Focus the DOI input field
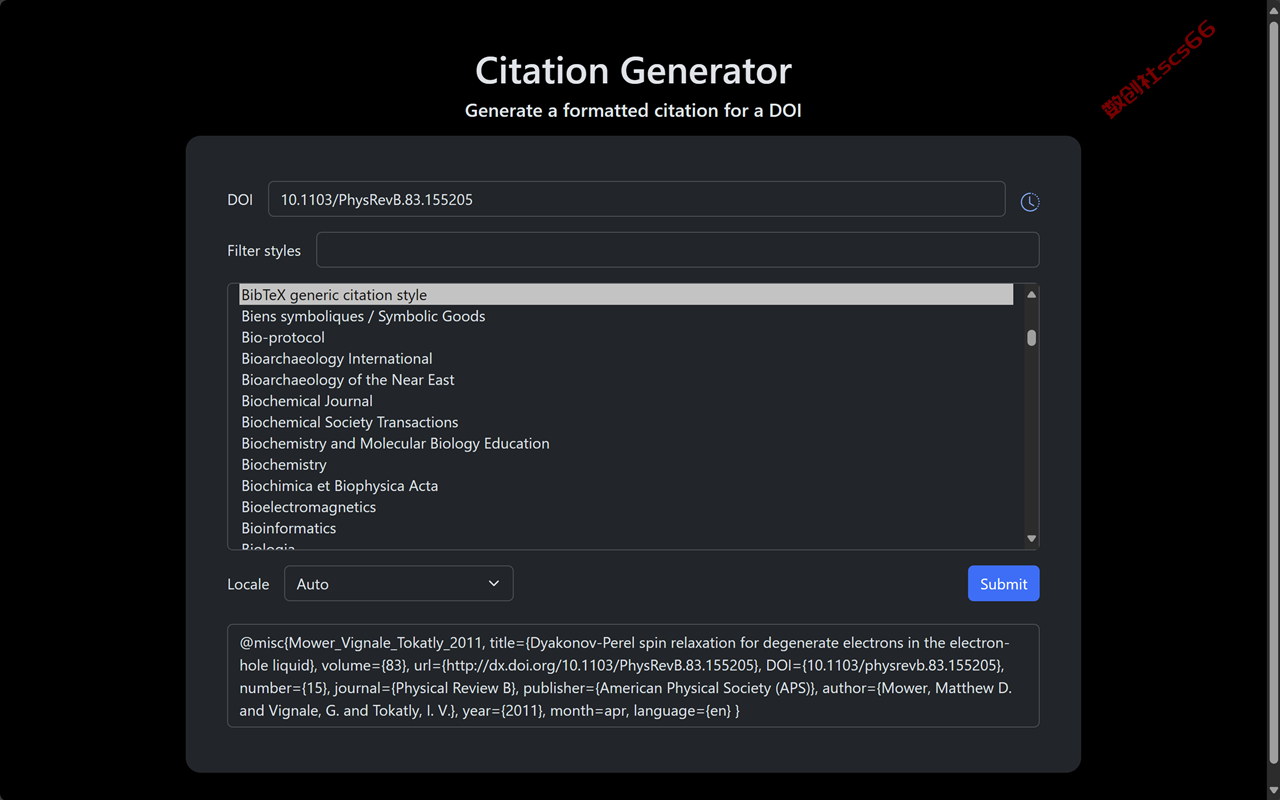 click(x=636, y=199)
